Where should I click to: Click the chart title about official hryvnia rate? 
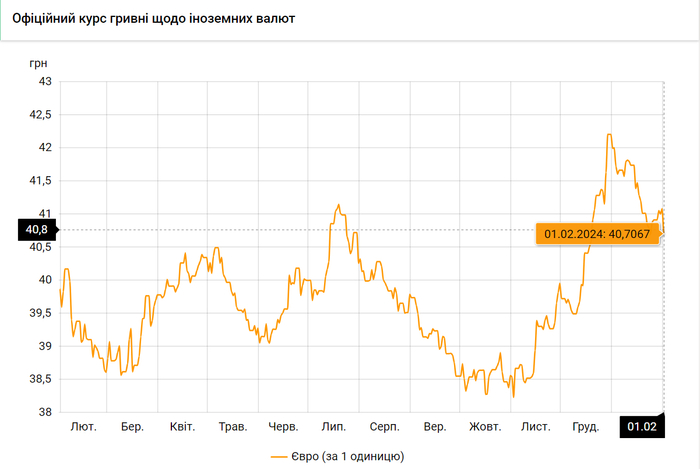click(153, 20)
